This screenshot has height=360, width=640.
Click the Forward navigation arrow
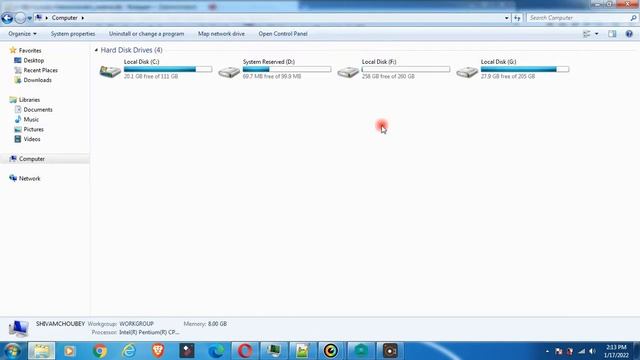click(x=20, y=18)
